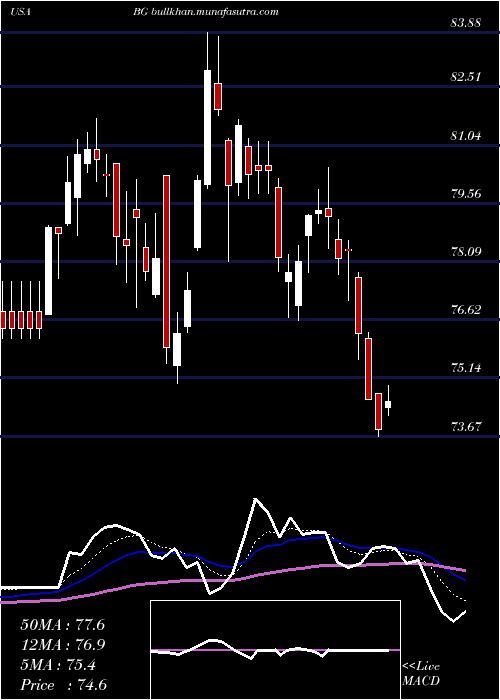Click the BG bullkhan.munafasutra.com title
The height and width of the screenshot is (700, 500).
click(206, 12)
